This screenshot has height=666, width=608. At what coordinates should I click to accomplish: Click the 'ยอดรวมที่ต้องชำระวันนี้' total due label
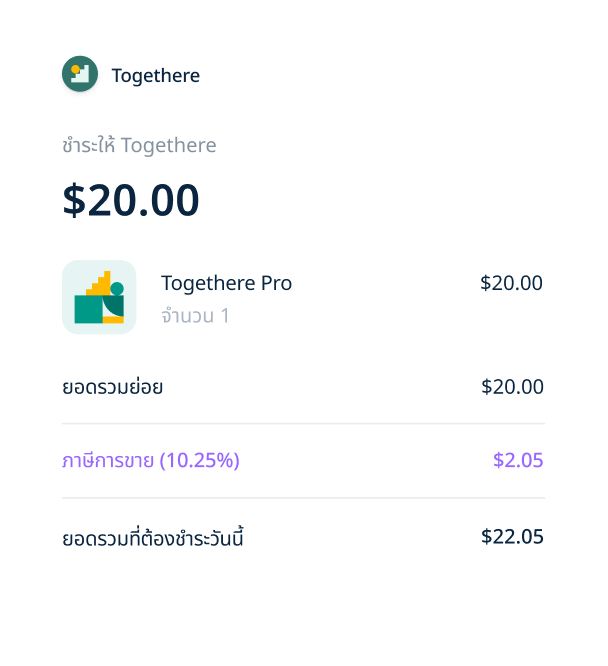pos(153,537)
